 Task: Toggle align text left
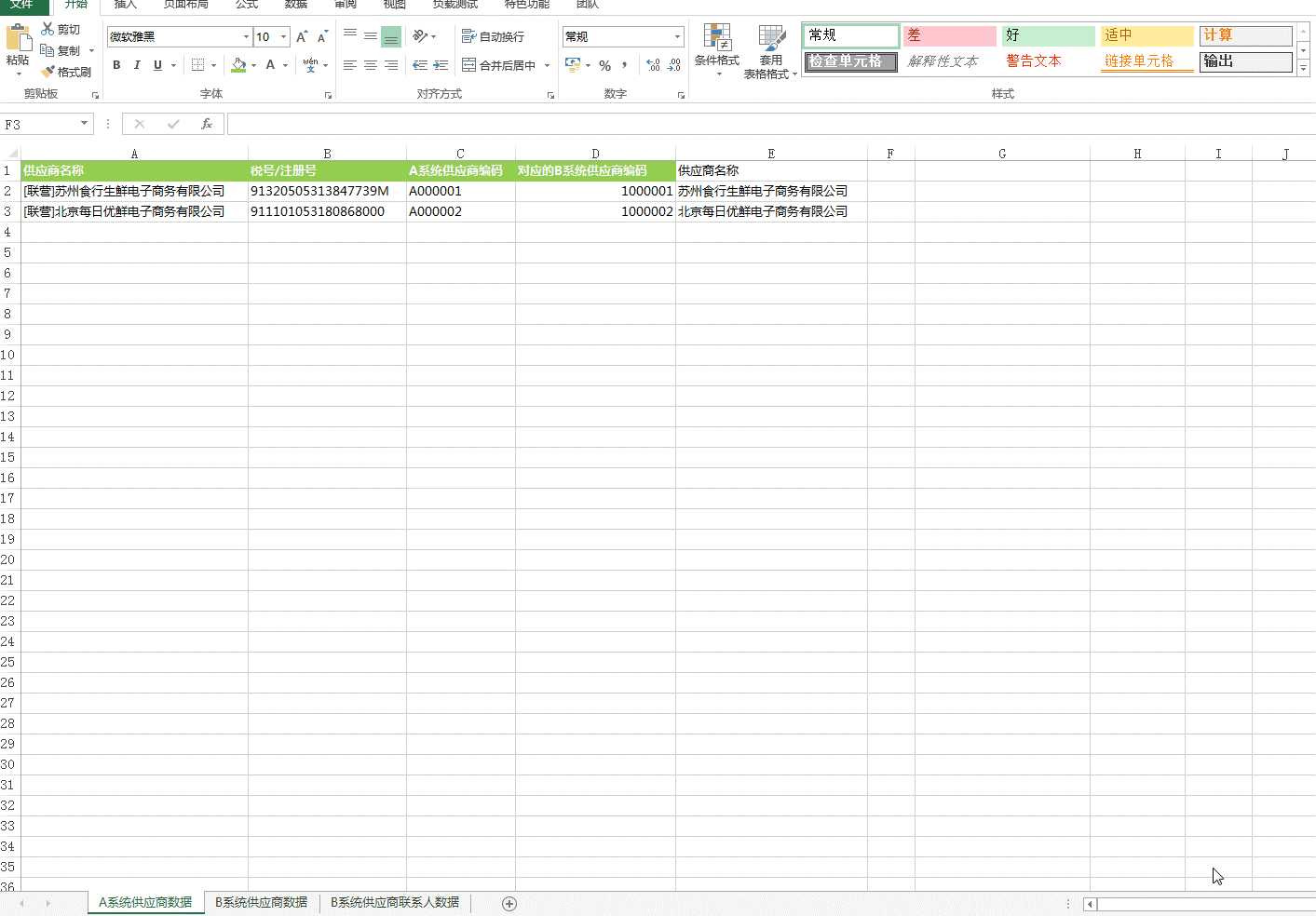point(350,65)
